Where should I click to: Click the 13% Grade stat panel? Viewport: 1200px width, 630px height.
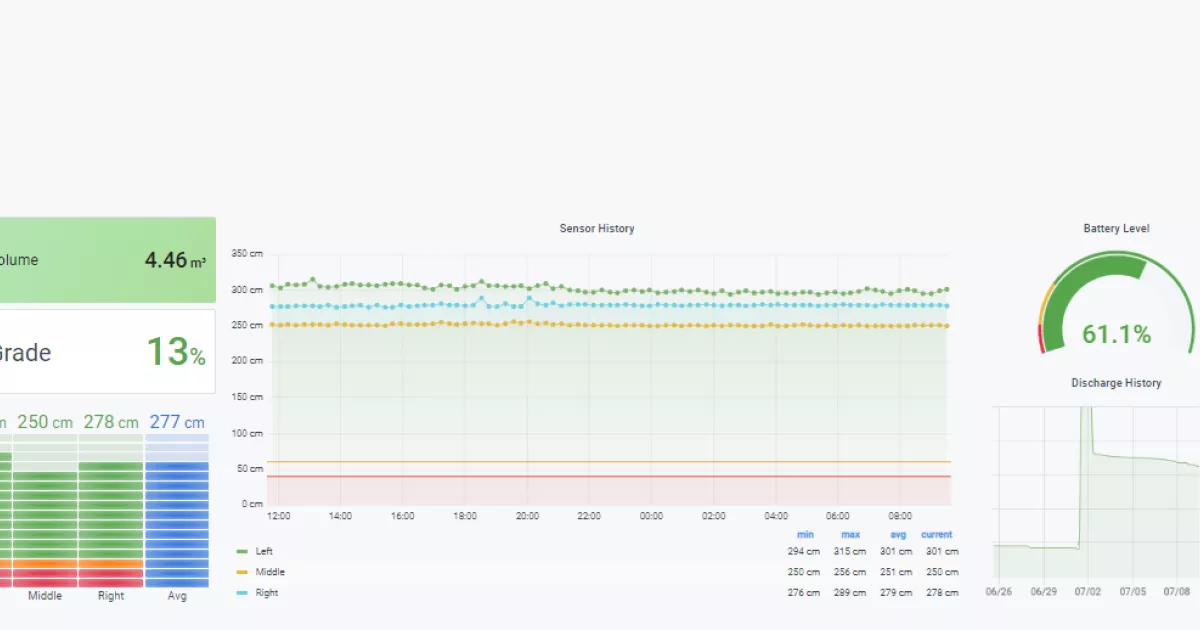click(107, 352)
